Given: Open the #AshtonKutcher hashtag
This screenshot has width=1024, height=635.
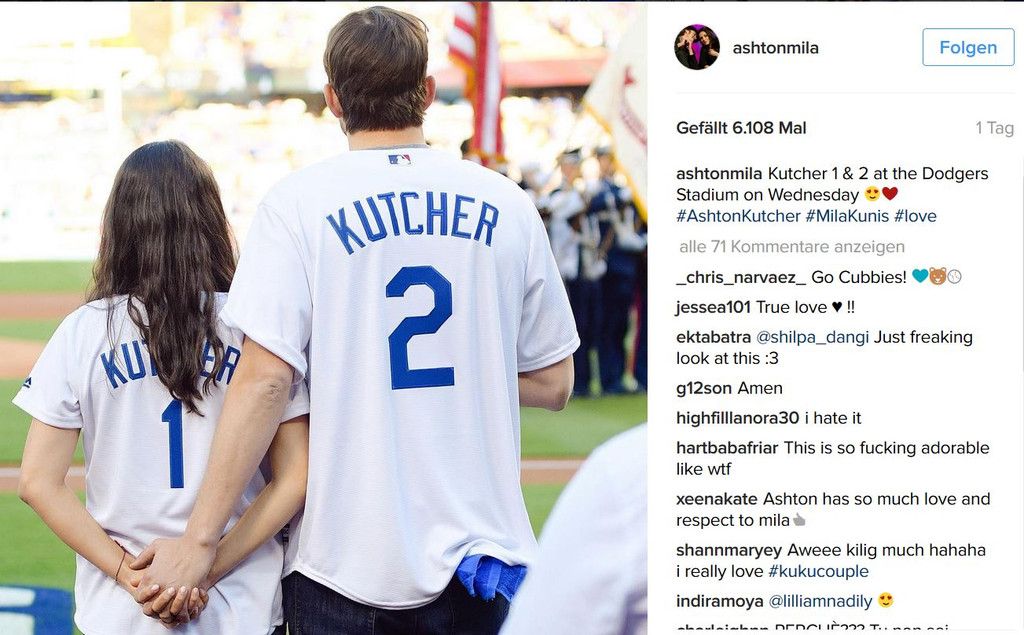Looking at the screenshot, I should click(x=738, y=216).
